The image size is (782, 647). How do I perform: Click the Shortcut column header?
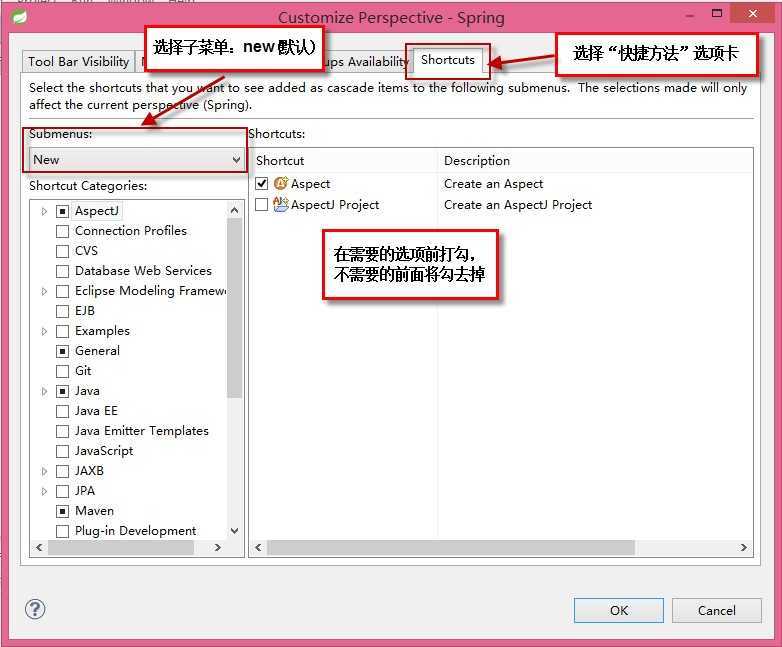pyautogui.click(x=344, y=161)
